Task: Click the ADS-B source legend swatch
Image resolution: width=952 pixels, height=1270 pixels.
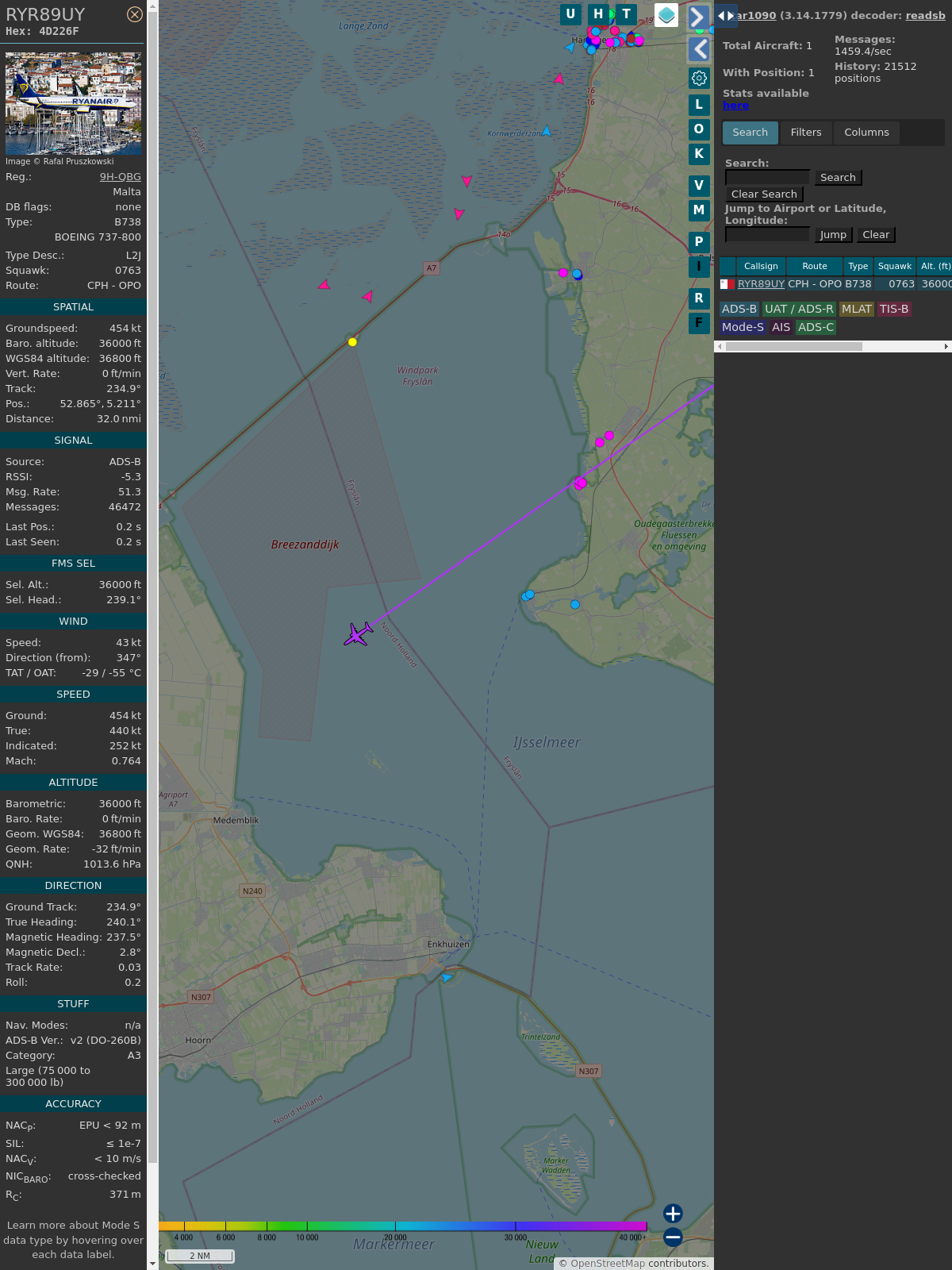Action: 739,310
